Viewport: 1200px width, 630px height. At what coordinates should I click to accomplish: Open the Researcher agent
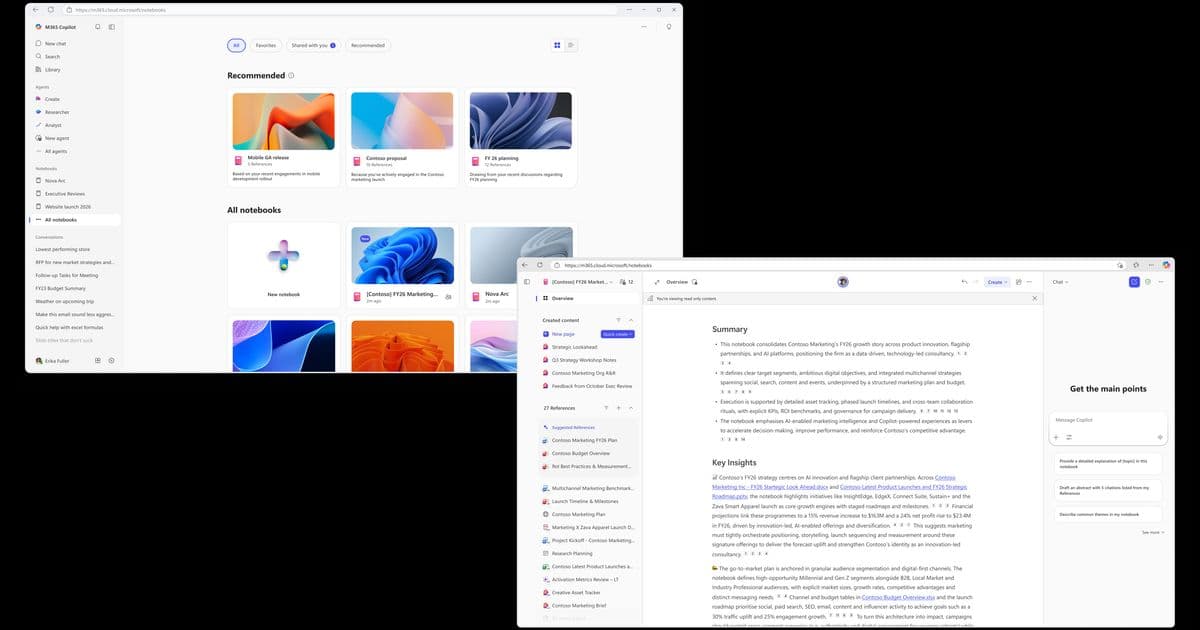point(53,111)
